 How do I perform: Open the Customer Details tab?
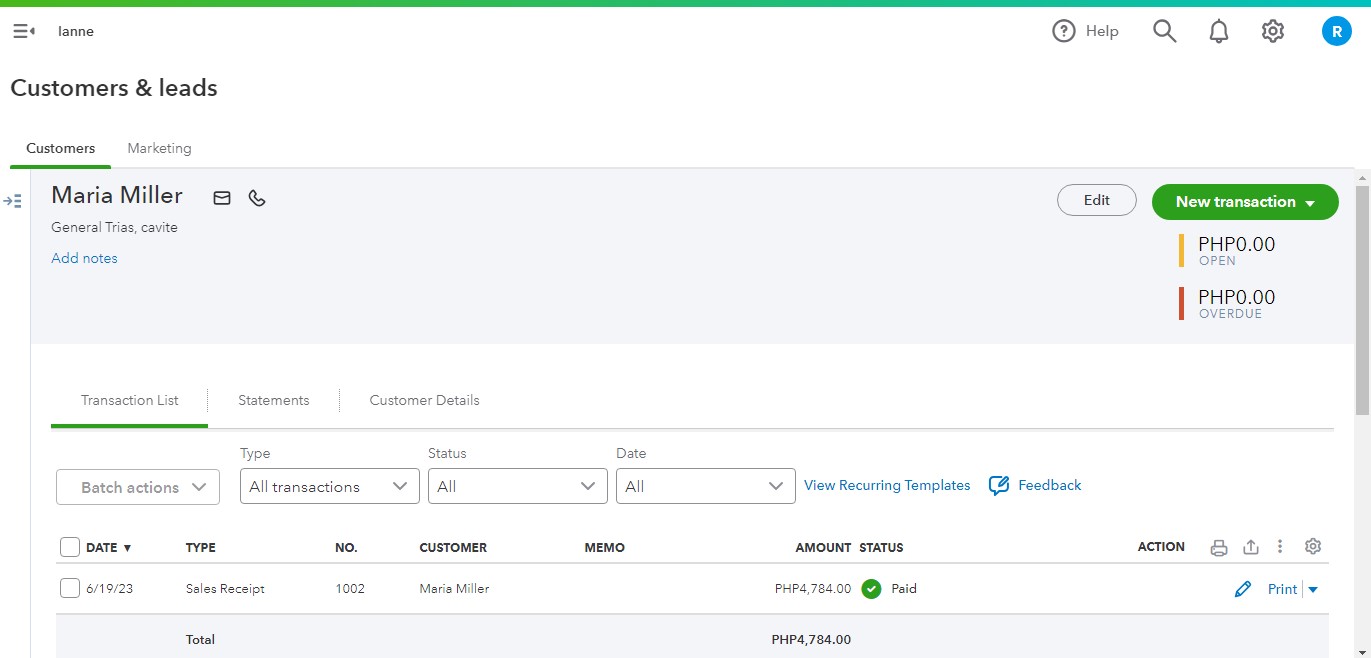click(x=424, y=400)
